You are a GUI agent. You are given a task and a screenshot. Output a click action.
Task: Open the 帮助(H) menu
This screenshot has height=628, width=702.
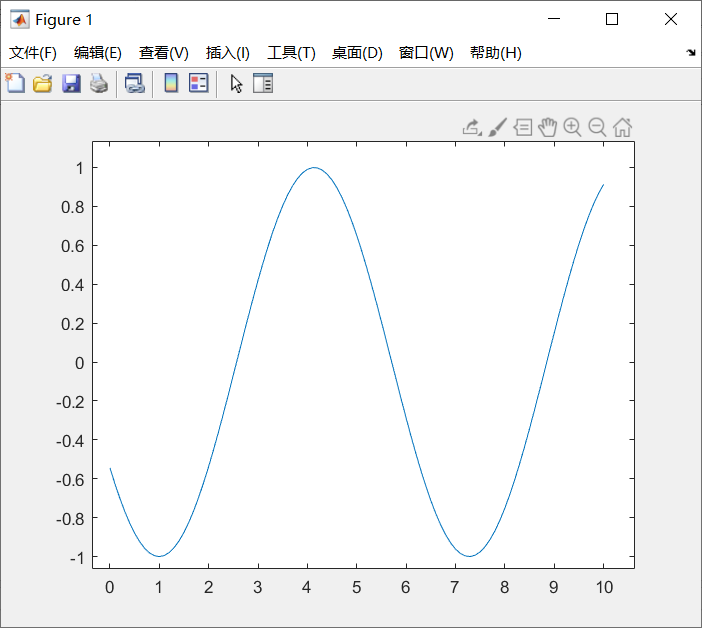tap(496, 53)
